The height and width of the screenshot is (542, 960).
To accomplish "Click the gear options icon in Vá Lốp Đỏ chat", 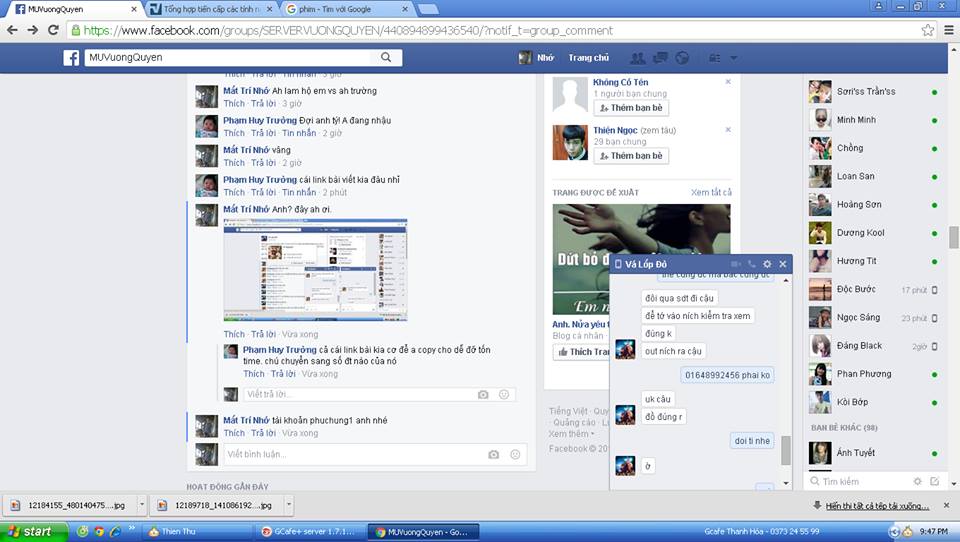I will 767,264.
